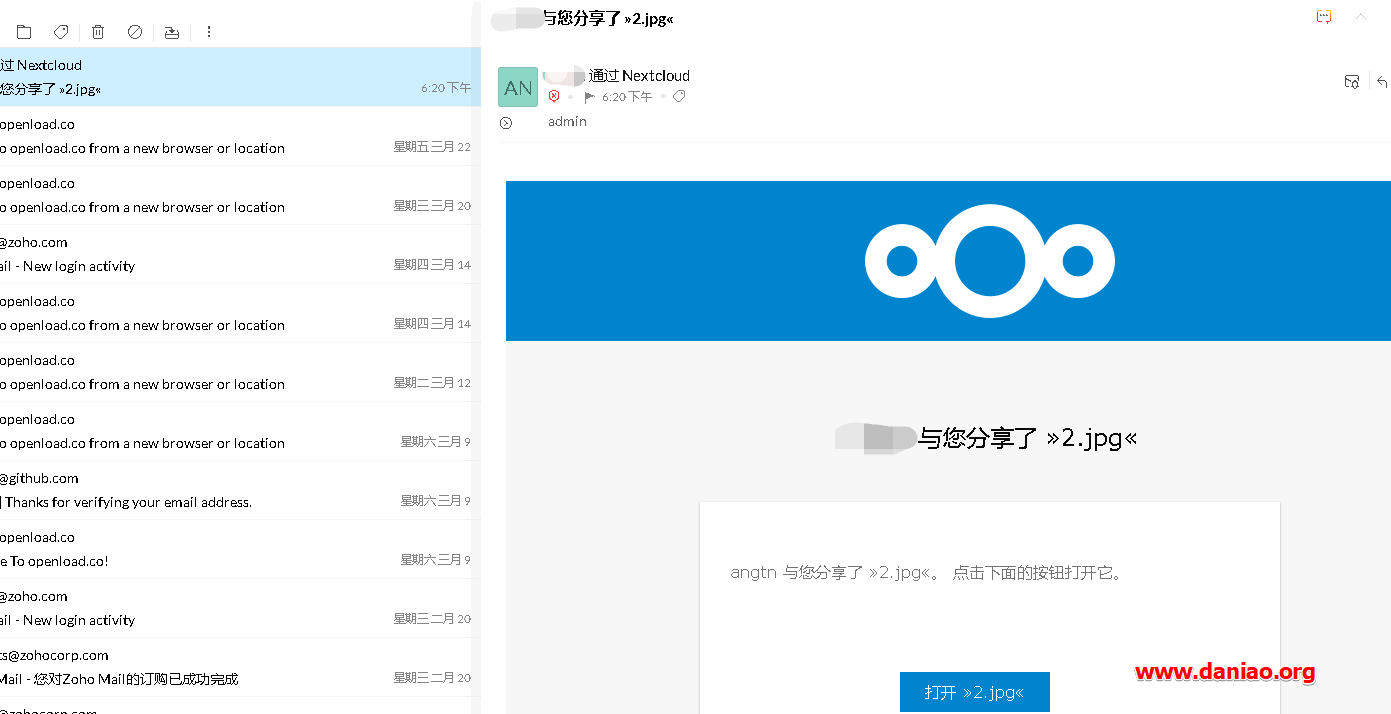Viewport: 1391px width, 714px height.
Task: Open the three-dot more actions menu
Action: click(209, 32)
